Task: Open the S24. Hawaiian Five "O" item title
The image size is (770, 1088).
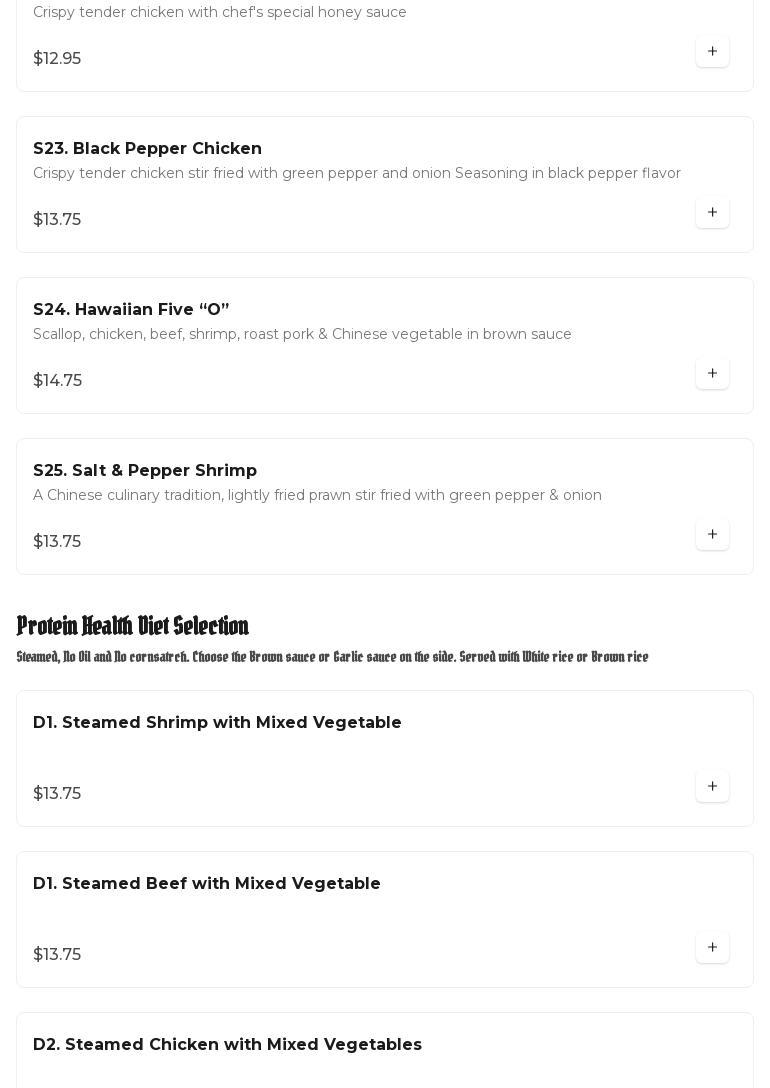Action: tap(131, 310)
